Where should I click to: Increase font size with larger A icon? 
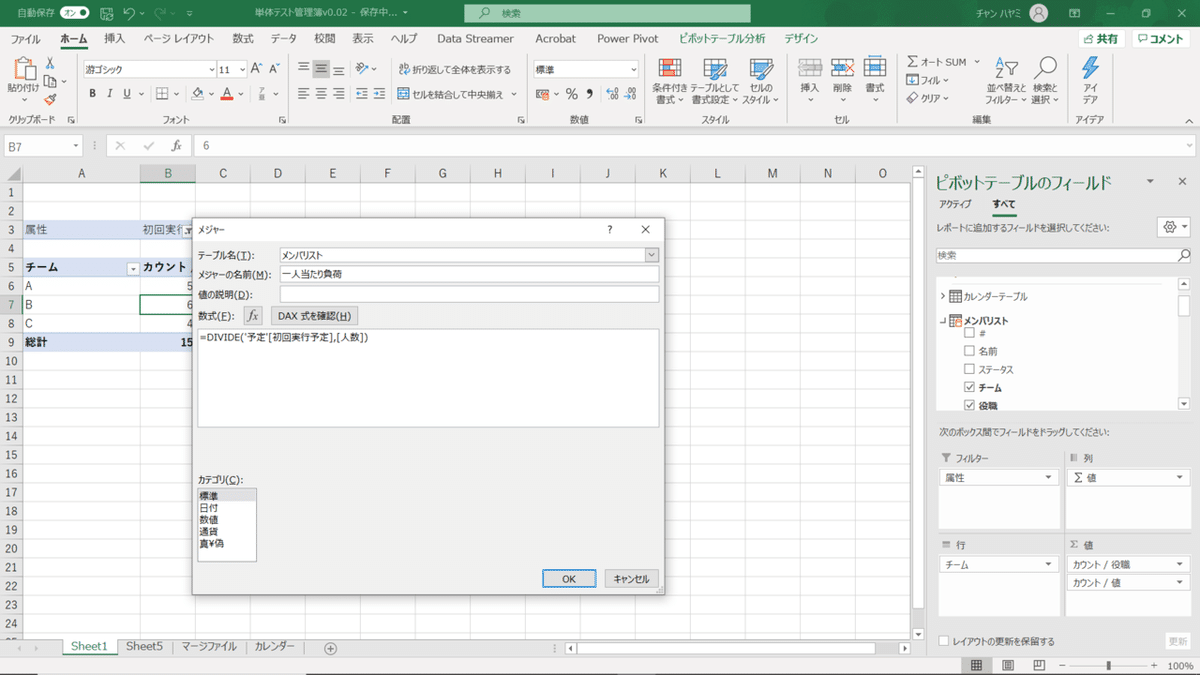coord(256,69)
